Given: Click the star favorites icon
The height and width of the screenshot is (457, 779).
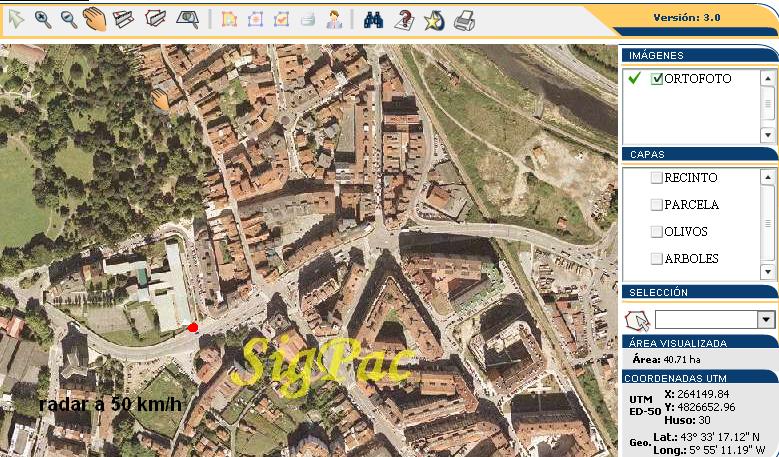Looking at the screenshot, I should pos(433,19).
